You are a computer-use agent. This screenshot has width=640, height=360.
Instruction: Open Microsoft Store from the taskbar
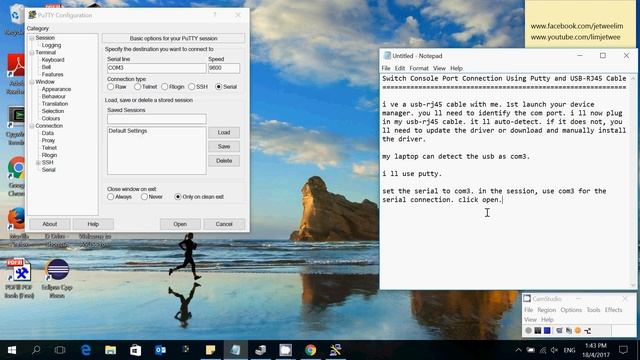click(136, 350)
